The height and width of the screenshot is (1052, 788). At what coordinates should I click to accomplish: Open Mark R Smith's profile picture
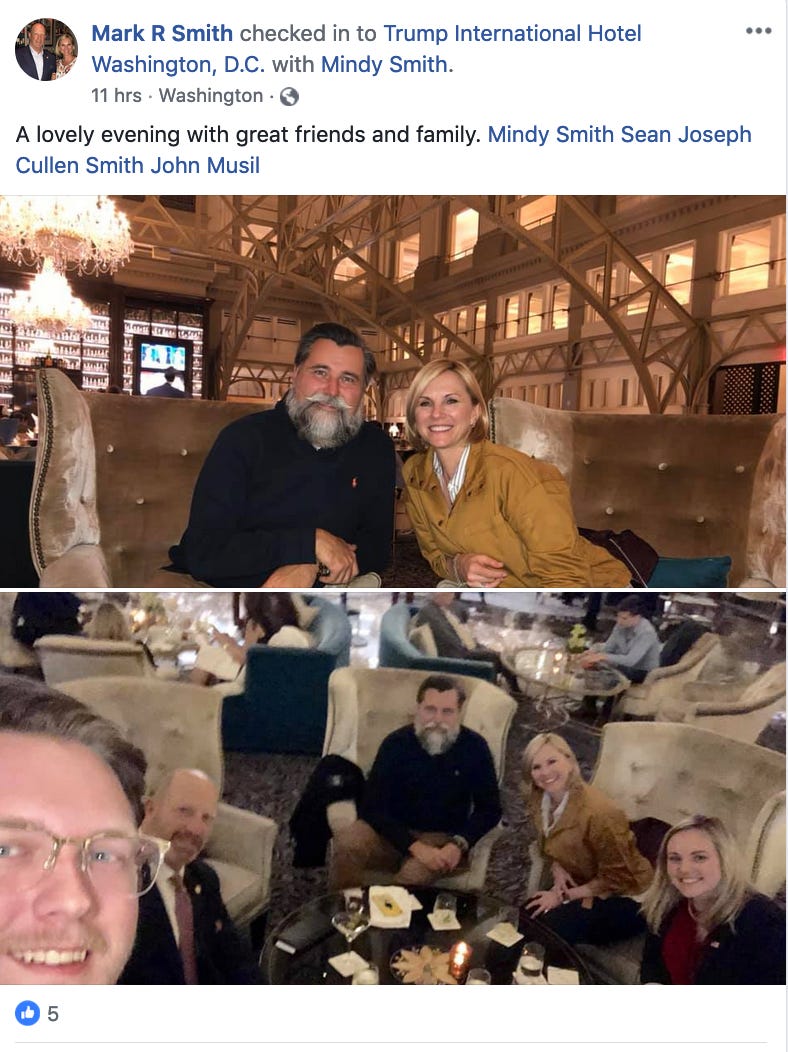click(x=46, y=50)
